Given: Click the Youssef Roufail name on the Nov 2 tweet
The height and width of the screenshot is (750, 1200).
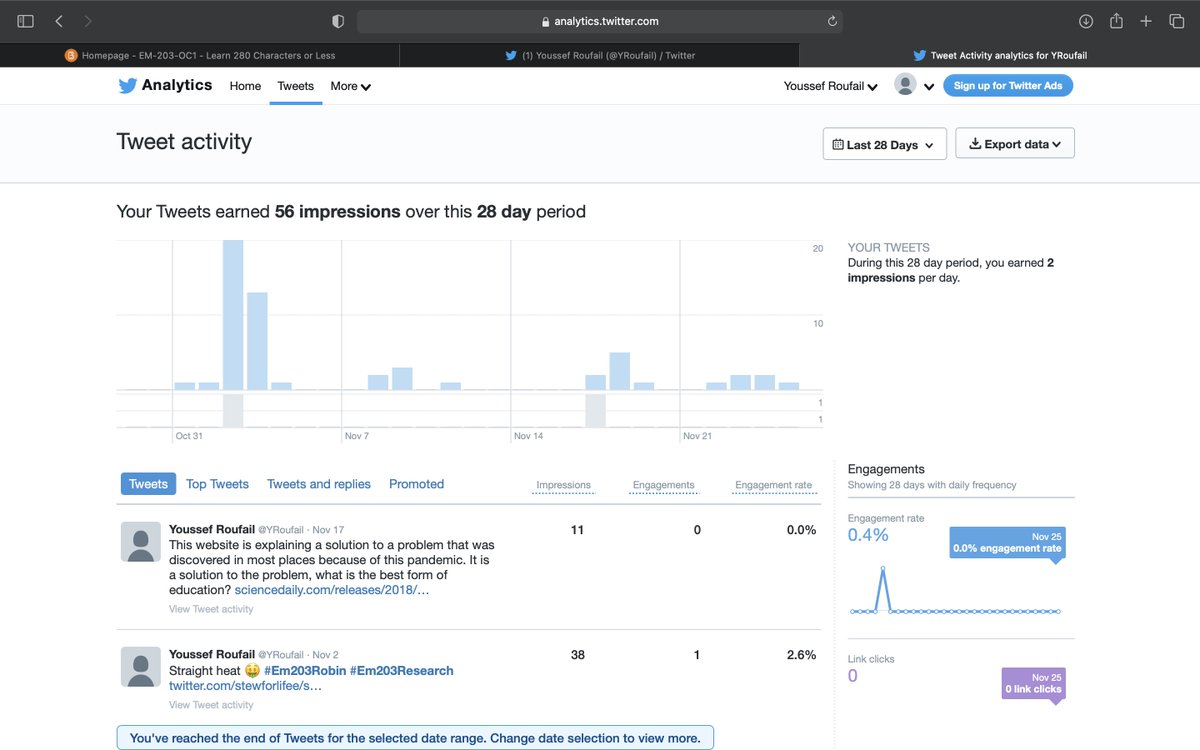Looking at the screenshot, I should point(212,654).
